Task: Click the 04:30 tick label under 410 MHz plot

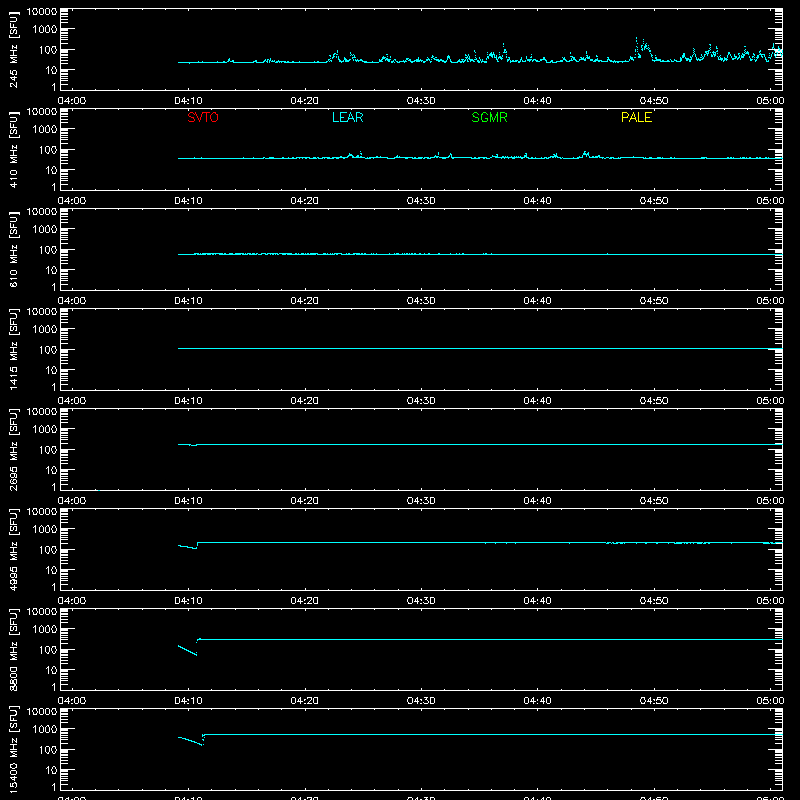Action: [x=421, y=201]
